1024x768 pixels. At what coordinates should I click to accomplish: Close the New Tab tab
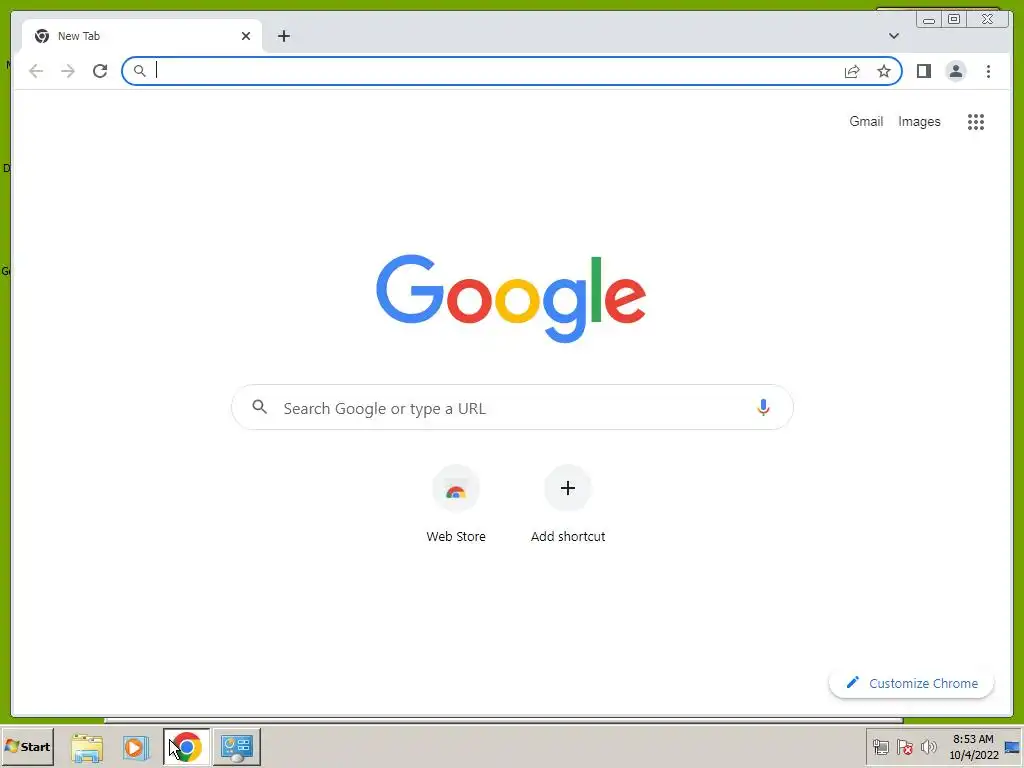pos(246,36)
